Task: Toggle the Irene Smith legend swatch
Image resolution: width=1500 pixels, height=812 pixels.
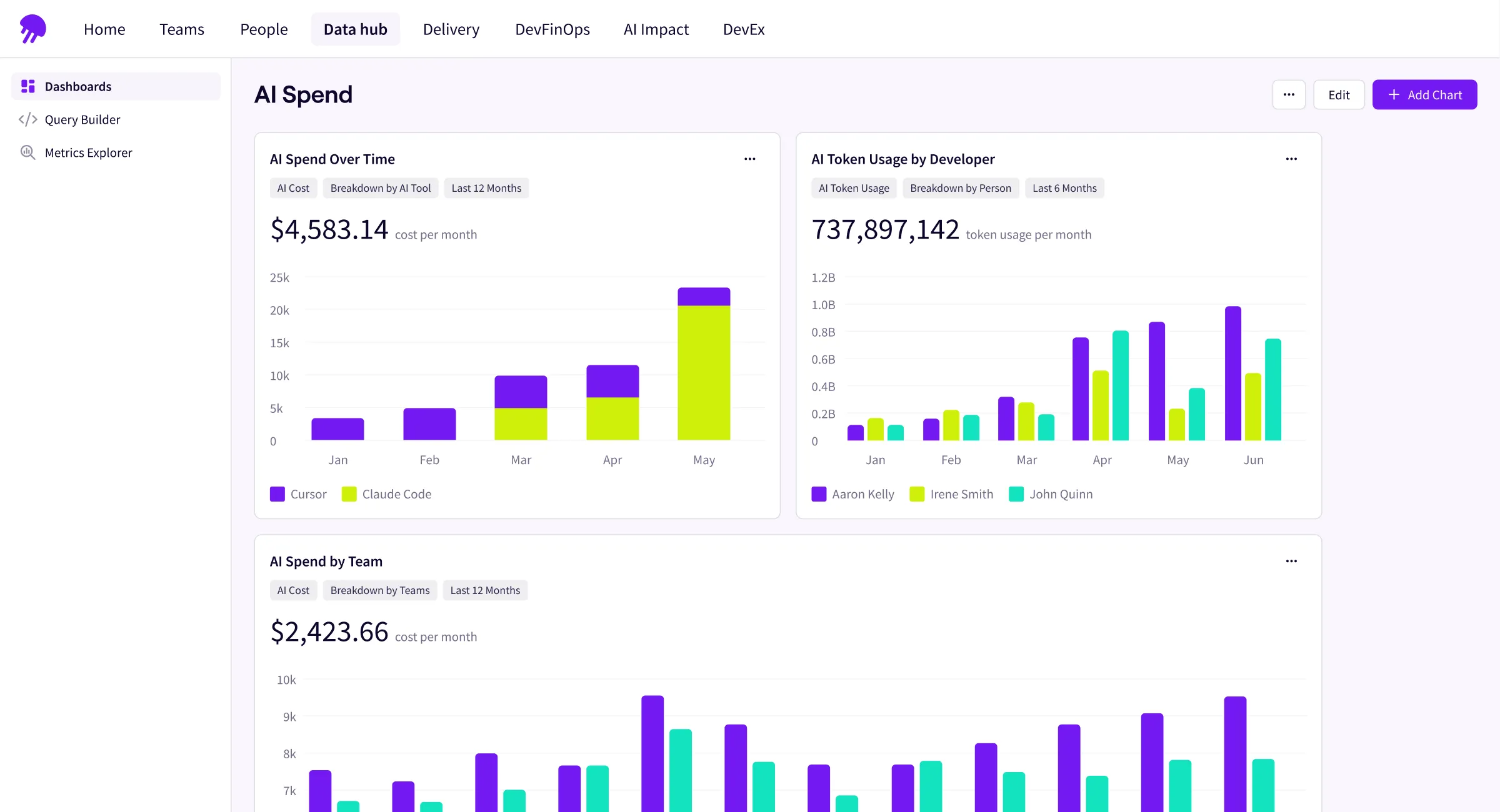Action: pos(917,494)
